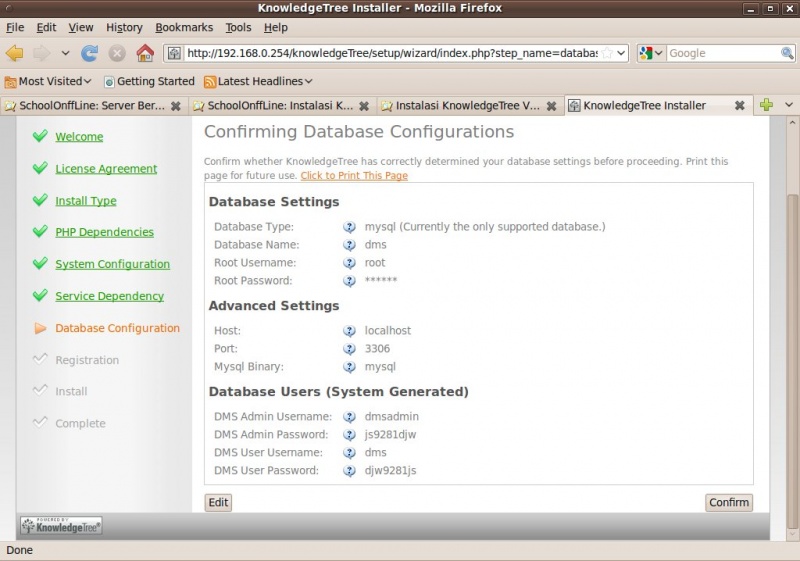Click help icon beside DMS User Username
Image resolution: width=800 pixels, height=561 pixels.
(349, 452)
